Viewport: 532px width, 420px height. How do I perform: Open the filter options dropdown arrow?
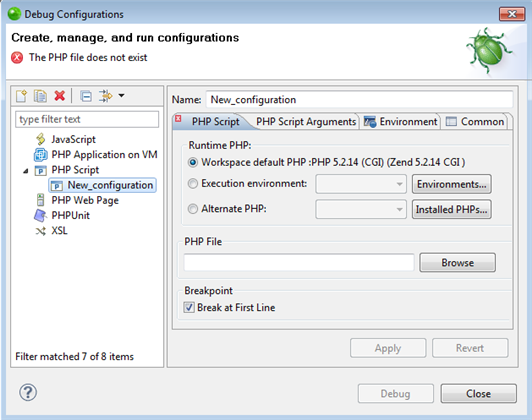121,96
